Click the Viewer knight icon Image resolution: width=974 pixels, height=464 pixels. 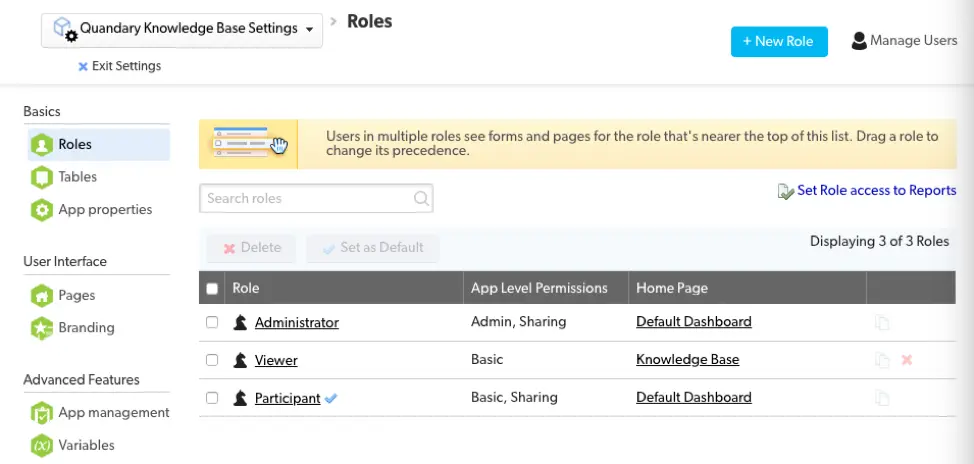click(x=240, y=360)
